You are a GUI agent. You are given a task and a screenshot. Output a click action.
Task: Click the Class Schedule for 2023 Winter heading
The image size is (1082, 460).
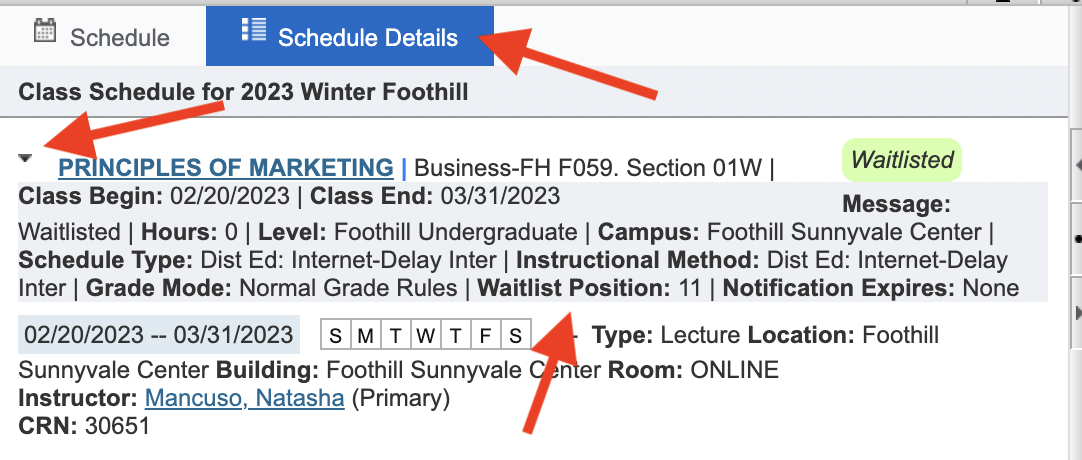click(x=243, y=93)
